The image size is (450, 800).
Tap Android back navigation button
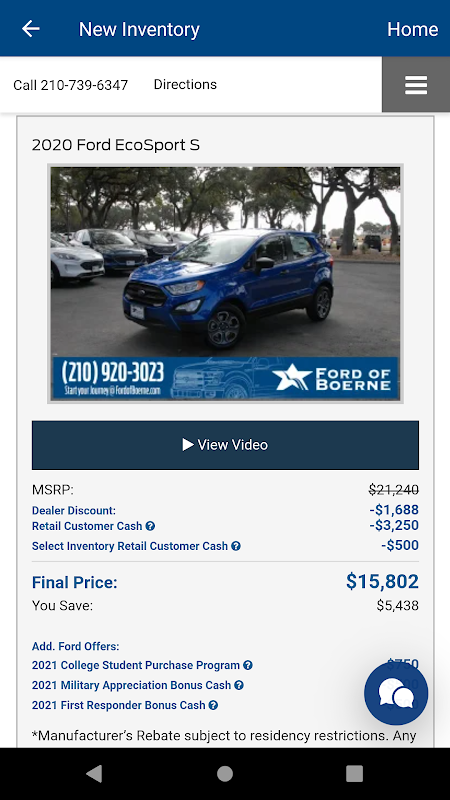94,773
